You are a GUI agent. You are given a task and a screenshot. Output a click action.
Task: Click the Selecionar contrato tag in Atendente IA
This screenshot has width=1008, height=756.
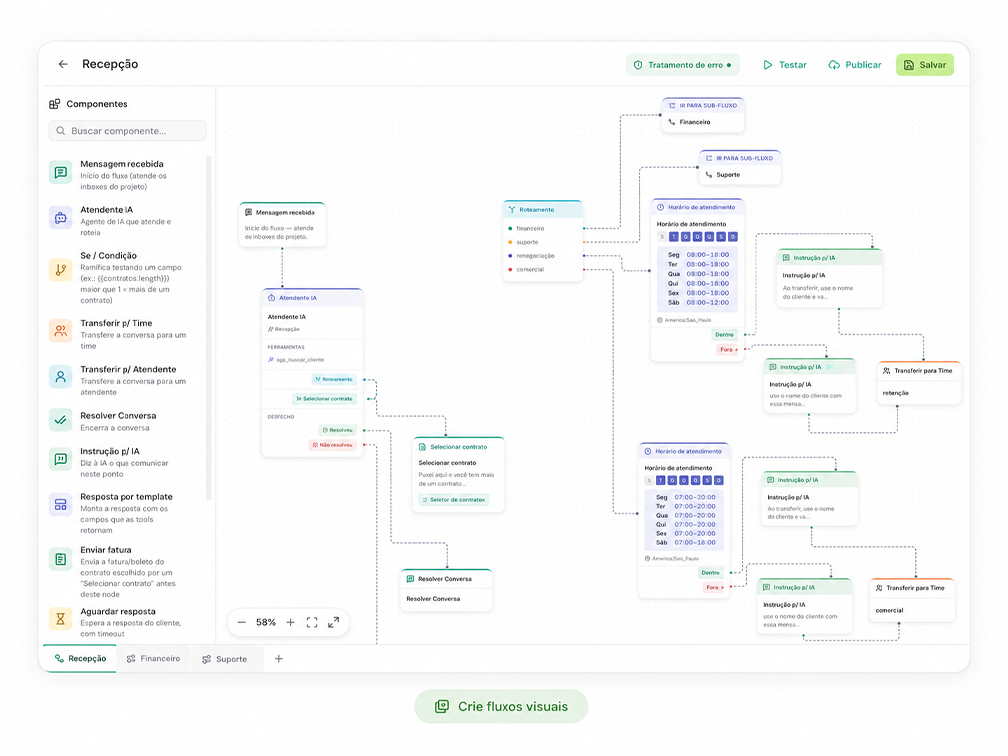(x=325, y=399)
